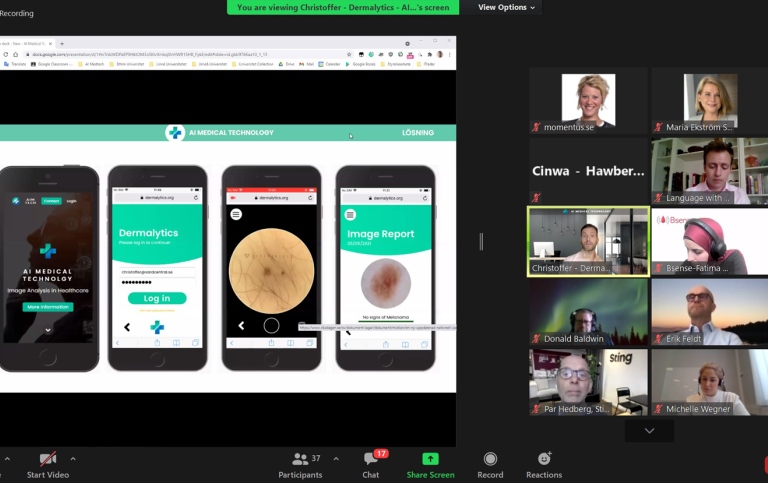This screenshot has width=768, height=483.
Task: Expand audio options arrow at far left
Action: pos(7,459)
